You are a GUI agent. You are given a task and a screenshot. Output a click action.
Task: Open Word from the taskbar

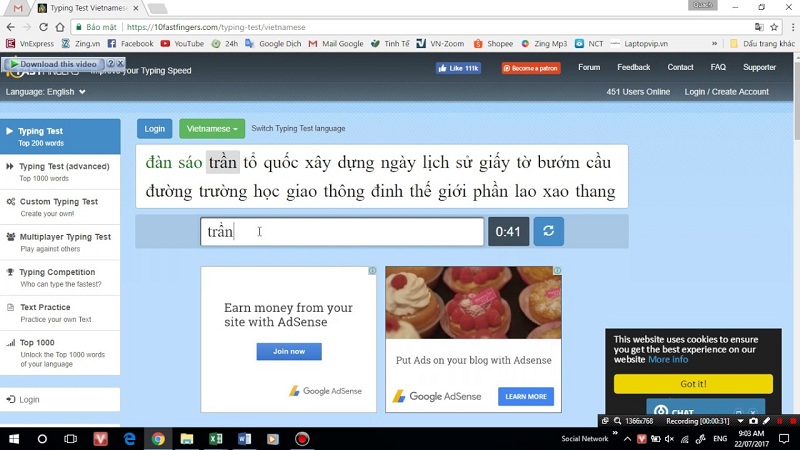(x=244, y=439)
